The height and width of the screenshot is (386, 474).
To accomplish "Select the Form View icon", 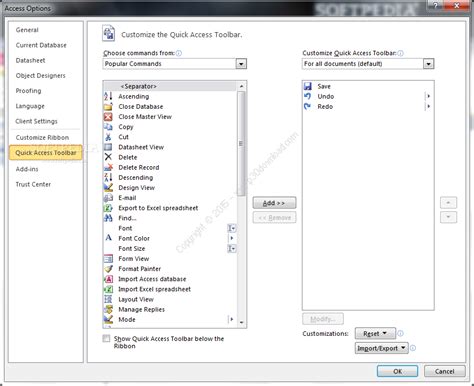I will click(108, 259).
